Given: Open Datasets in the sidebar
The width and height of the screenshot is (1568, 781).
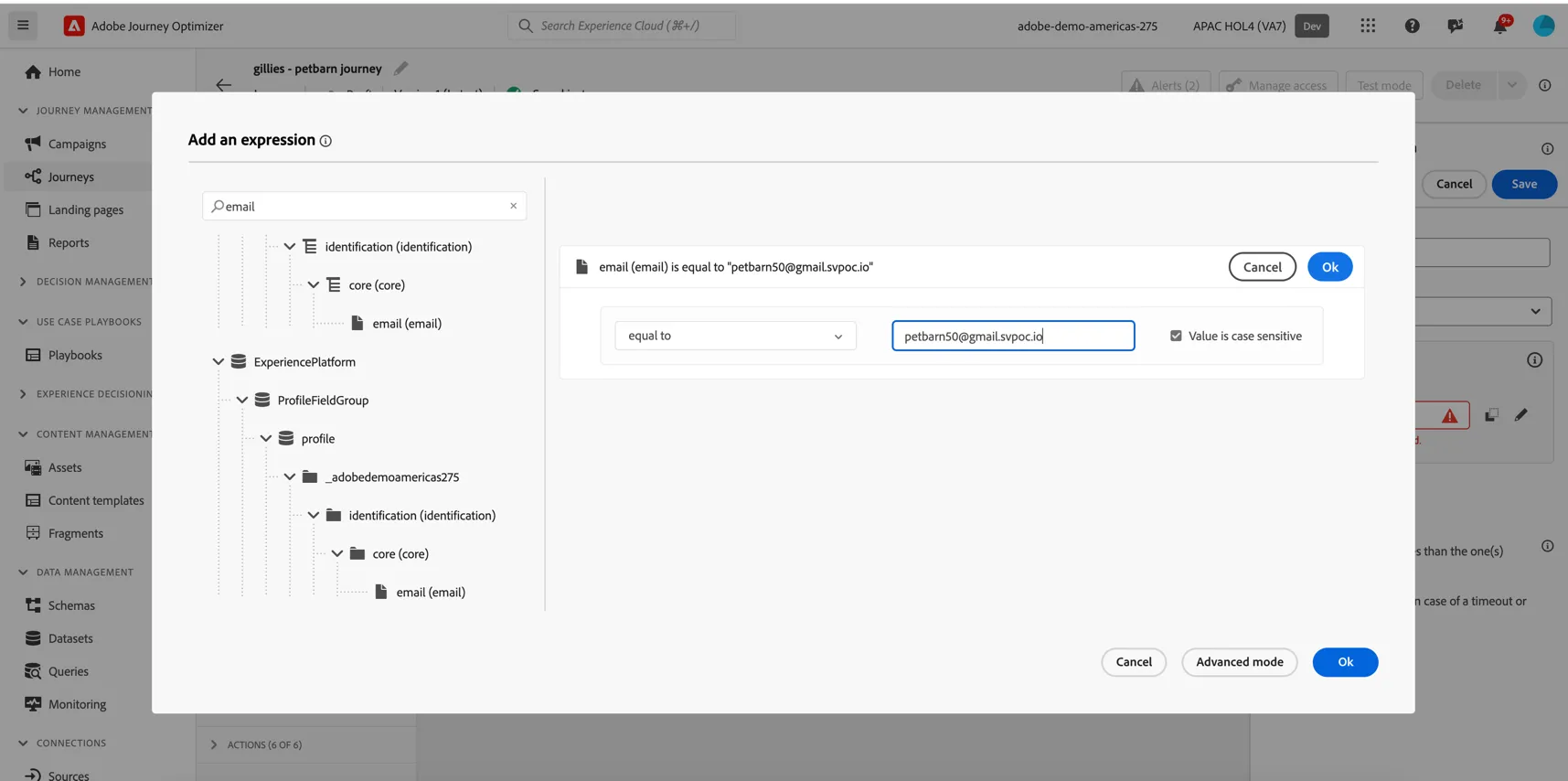Looking at the screenshot, I should pos(70,638).
